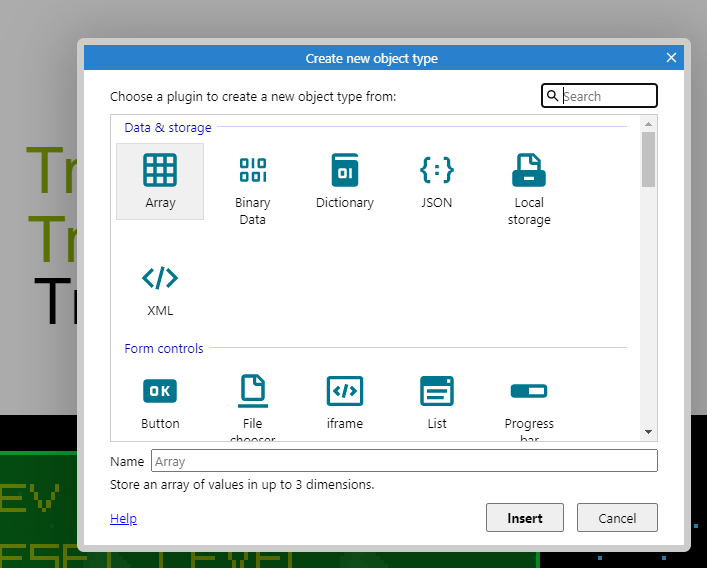Image resolution: width=707 pixels, height=568 pixels.
Task: Click the Data & storage category heading
Action: [168, 128]
